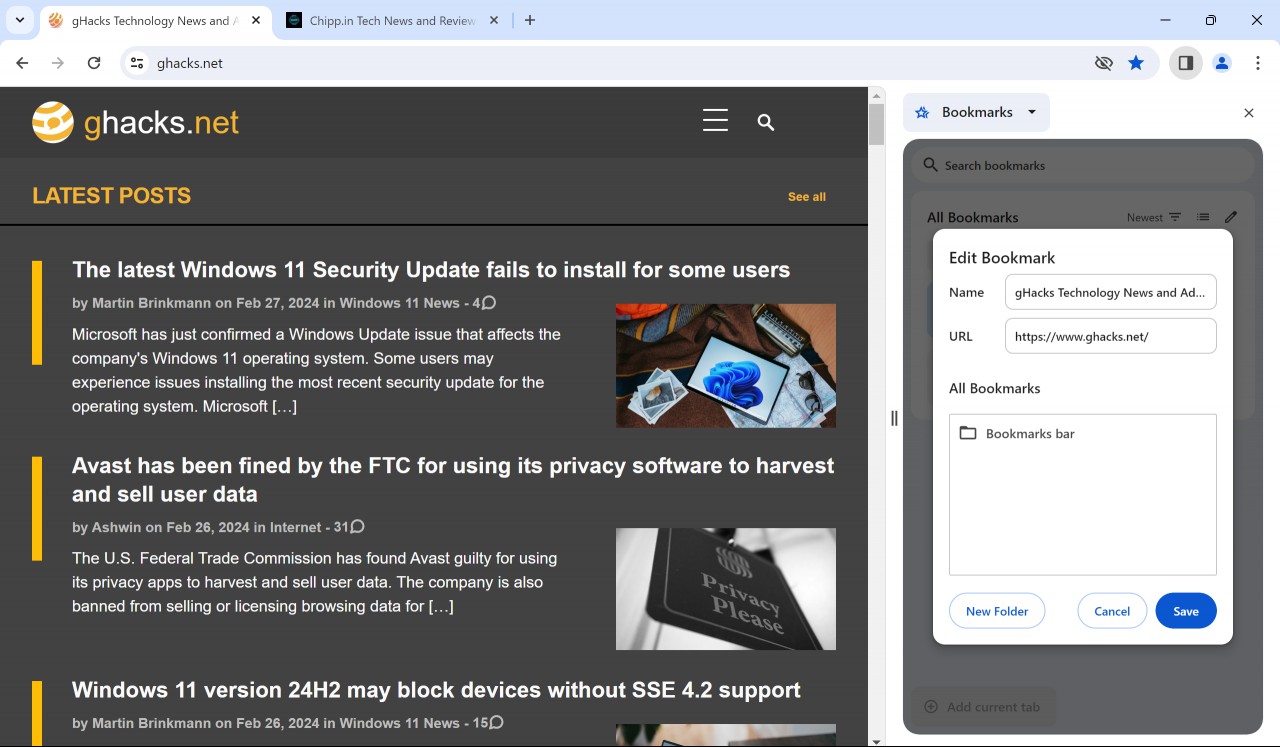Screen dimensions: 1280x747
Task: Toggle the Chrome side panel button
Action: click(x=1185, y=63)
